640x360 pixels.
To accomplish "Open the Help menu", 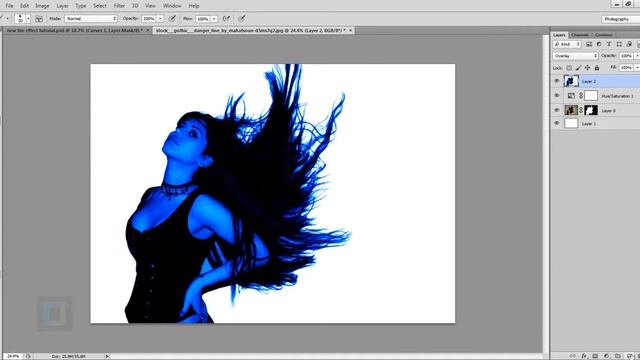I will pos(194,6).
